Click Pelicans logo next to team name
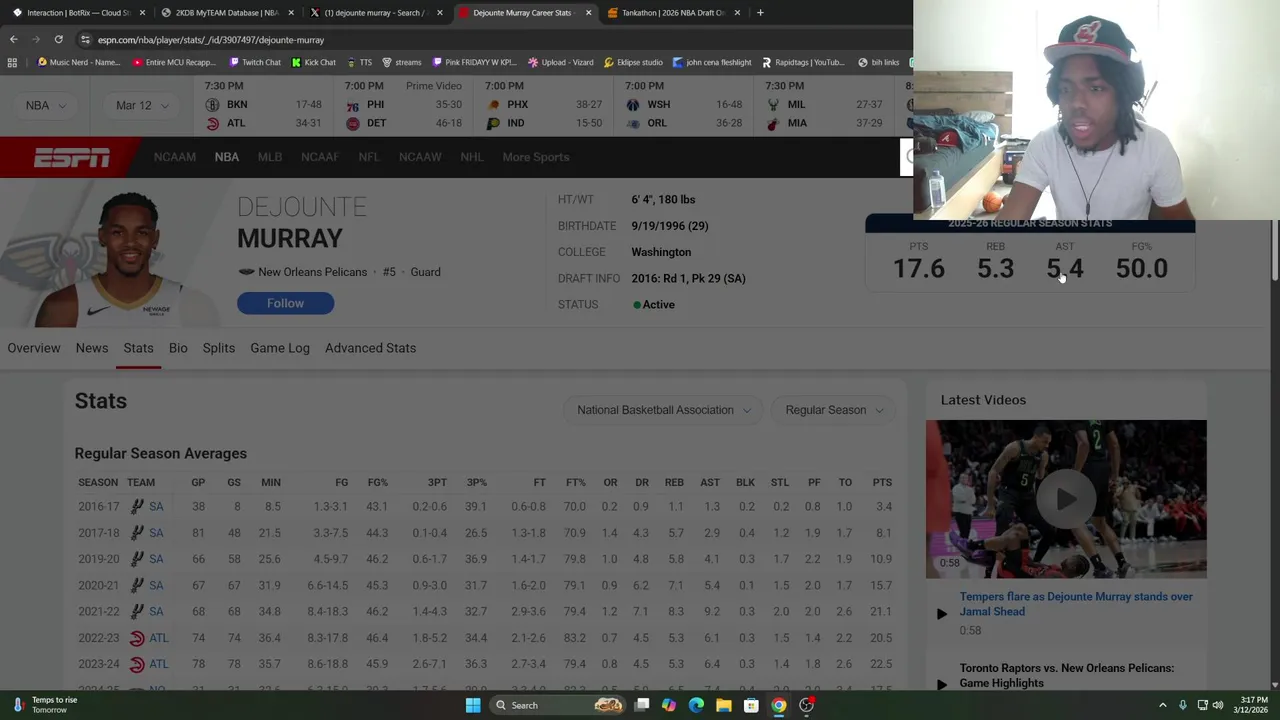This screenshot has height=720, width=1280. click(x=246, y=272)
